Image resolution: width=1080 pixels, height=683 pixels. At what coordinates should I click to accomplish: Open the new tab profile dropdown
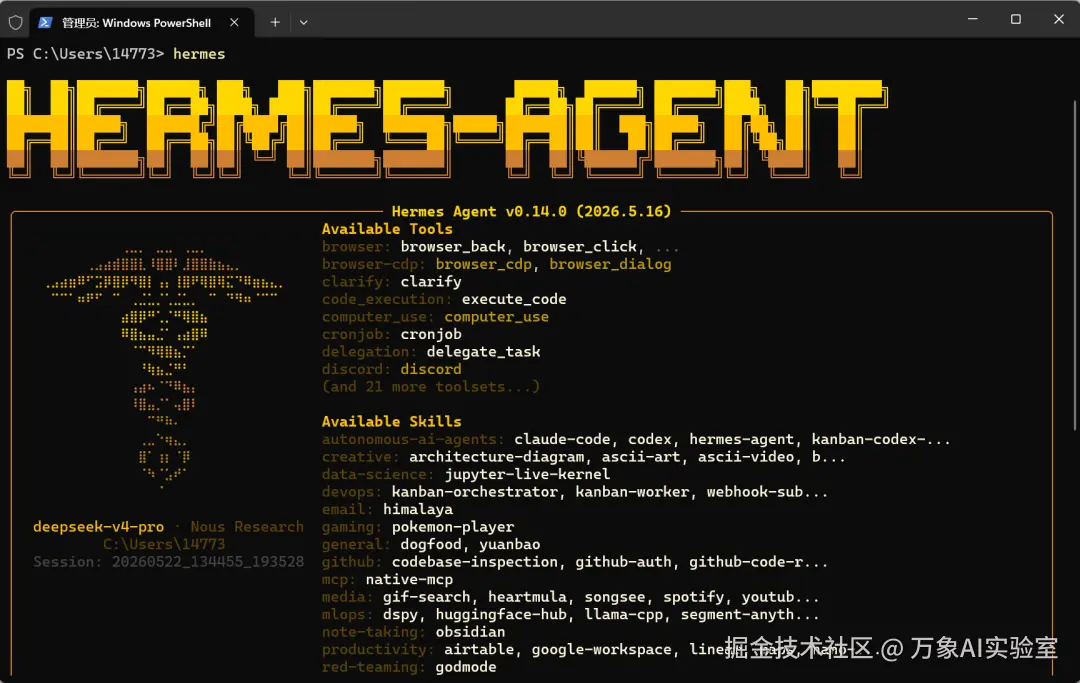click(304, 23)
